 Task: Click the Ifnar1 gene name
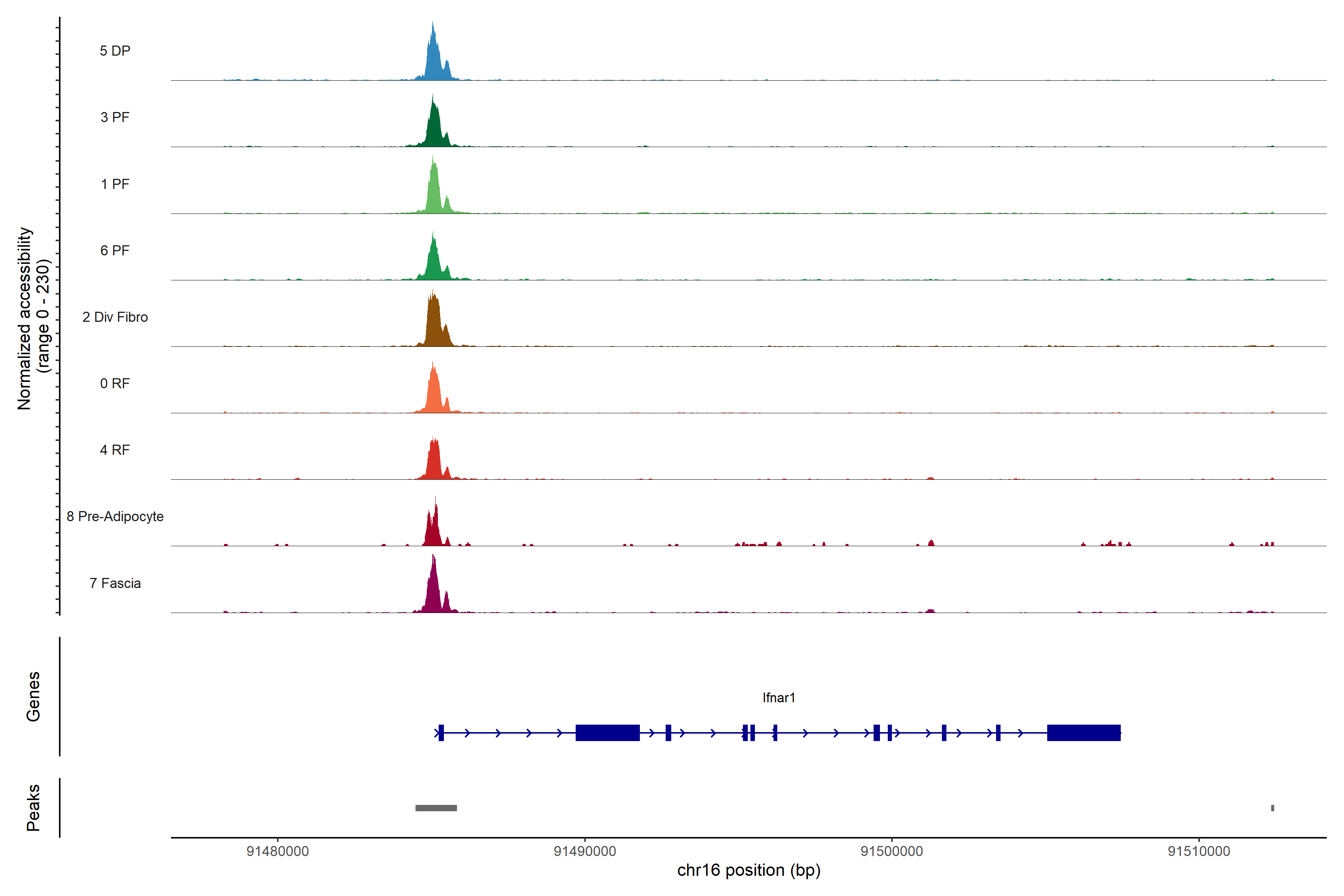778,698
